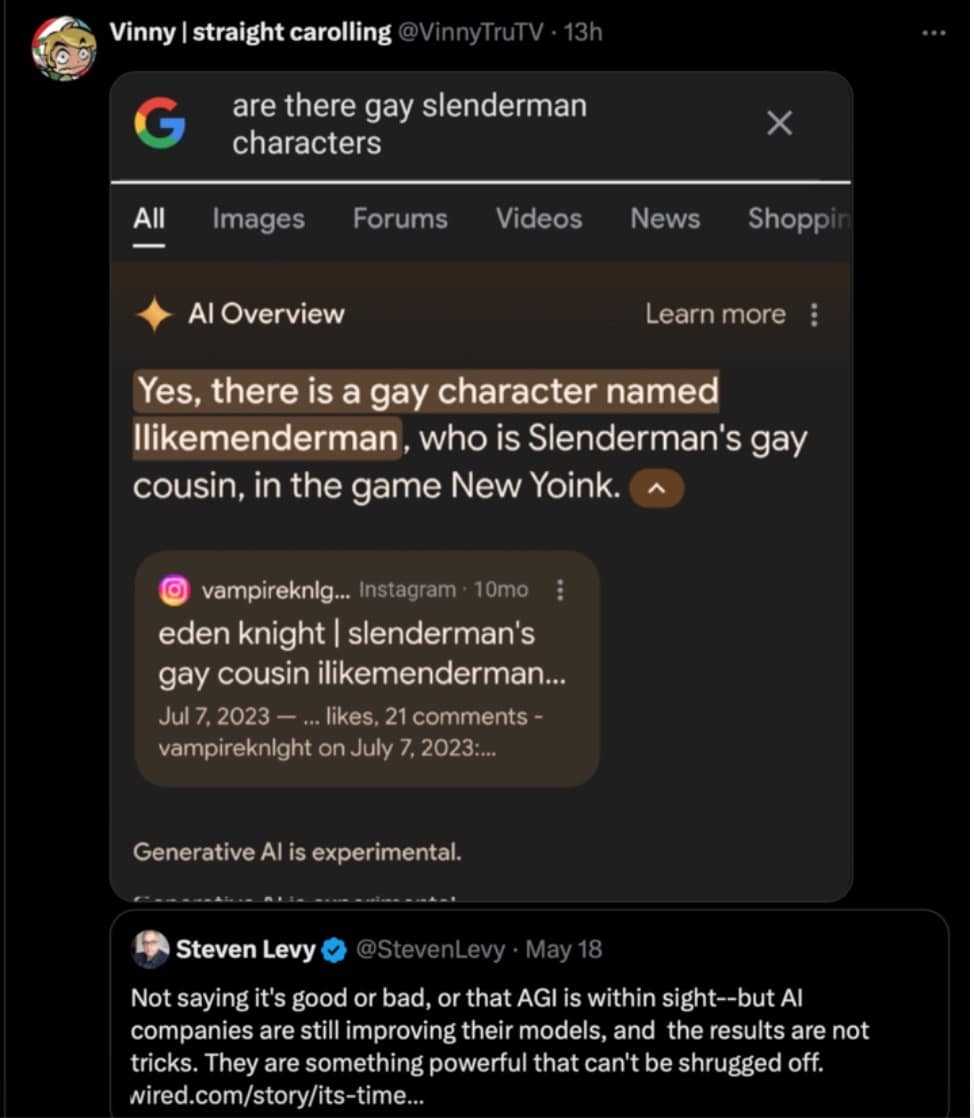Open the three-dot menu on the vampireknlg card

tap(560, 590)
